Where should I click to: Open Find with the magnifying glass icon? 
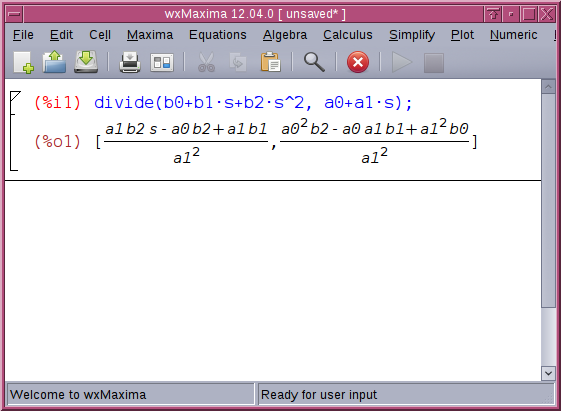(314, 62)
